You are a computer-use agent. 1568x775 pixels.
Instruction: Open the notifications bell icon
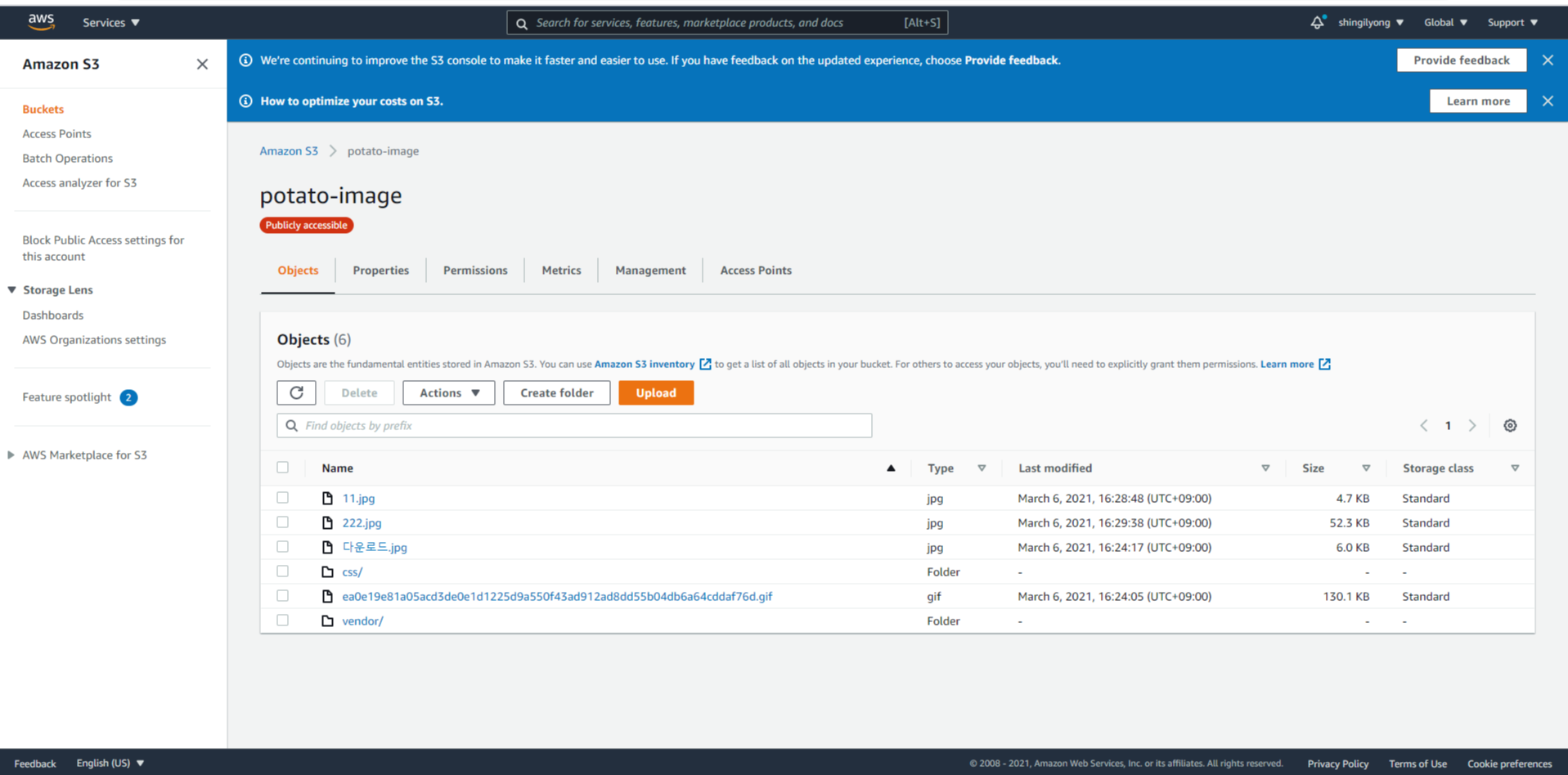coord(1317,23)
